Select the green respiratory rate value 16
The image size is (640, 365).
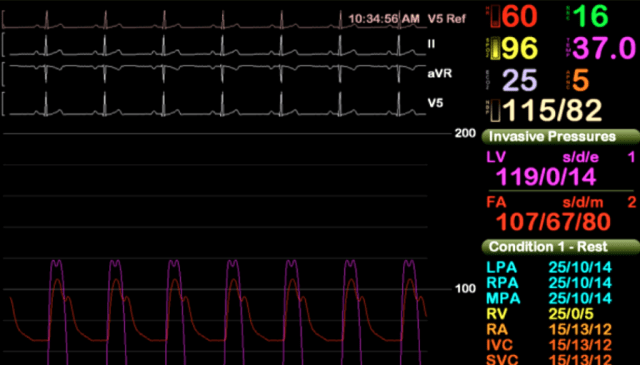[590, 16]
